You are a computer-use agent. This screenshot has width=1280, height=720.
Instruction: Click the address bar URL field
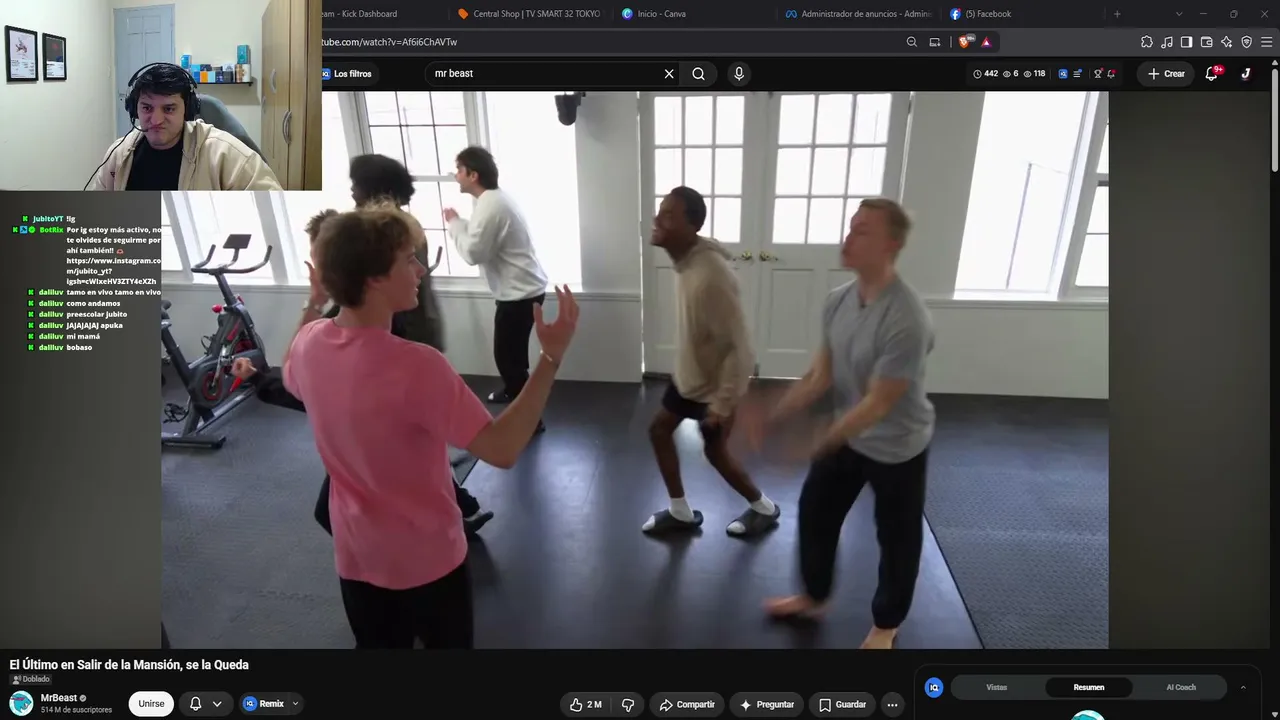tap(610, 42)
